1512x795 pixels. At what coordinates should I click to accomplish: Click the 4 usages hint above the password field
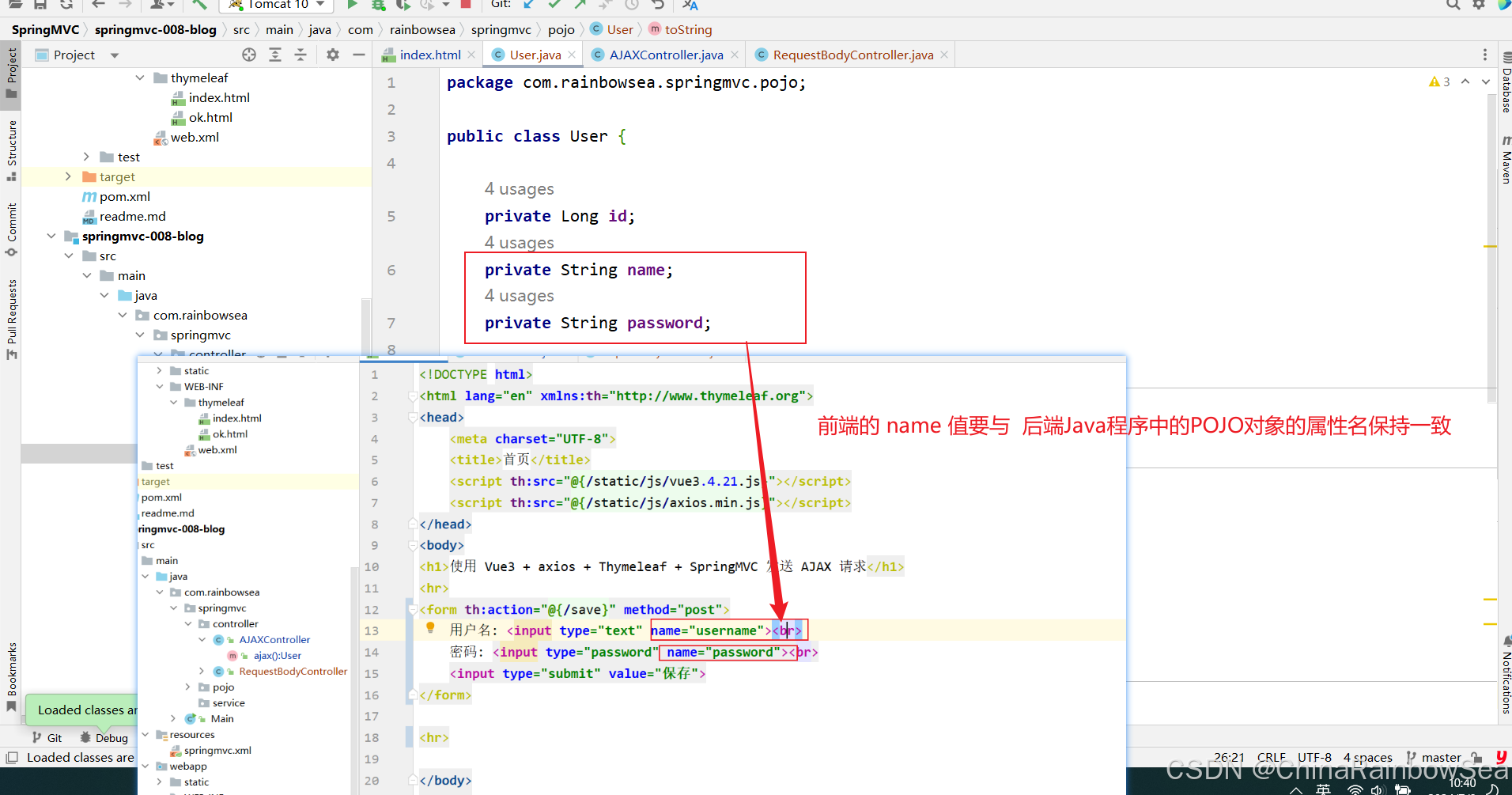pyautogui.click(x=519, y=296)
